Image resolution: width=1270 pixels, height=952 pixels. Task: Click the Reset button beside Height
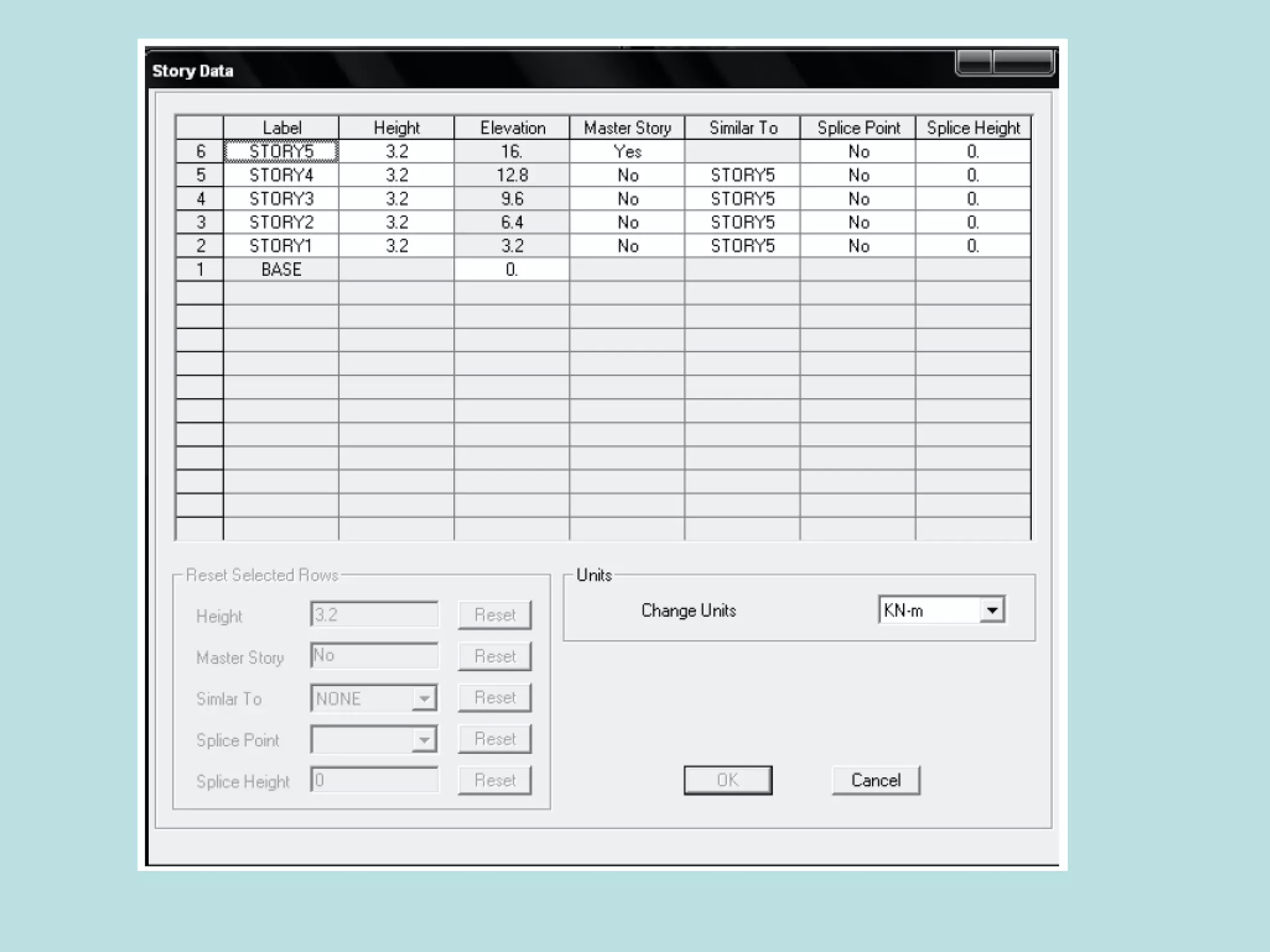click(x=494, y=615)
